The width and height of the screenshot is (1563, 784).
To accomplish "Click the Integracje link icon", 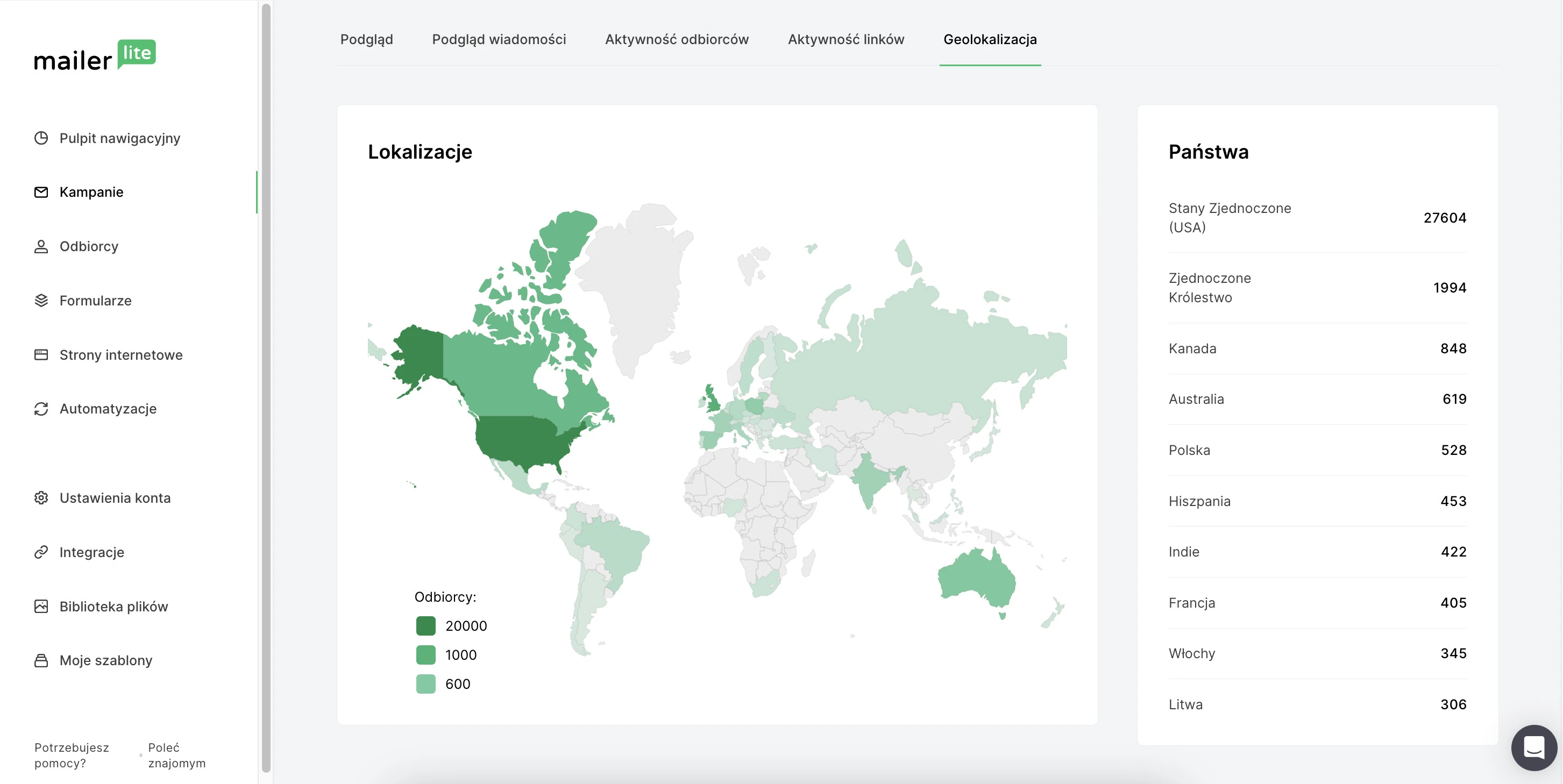I will coord(41,552).
